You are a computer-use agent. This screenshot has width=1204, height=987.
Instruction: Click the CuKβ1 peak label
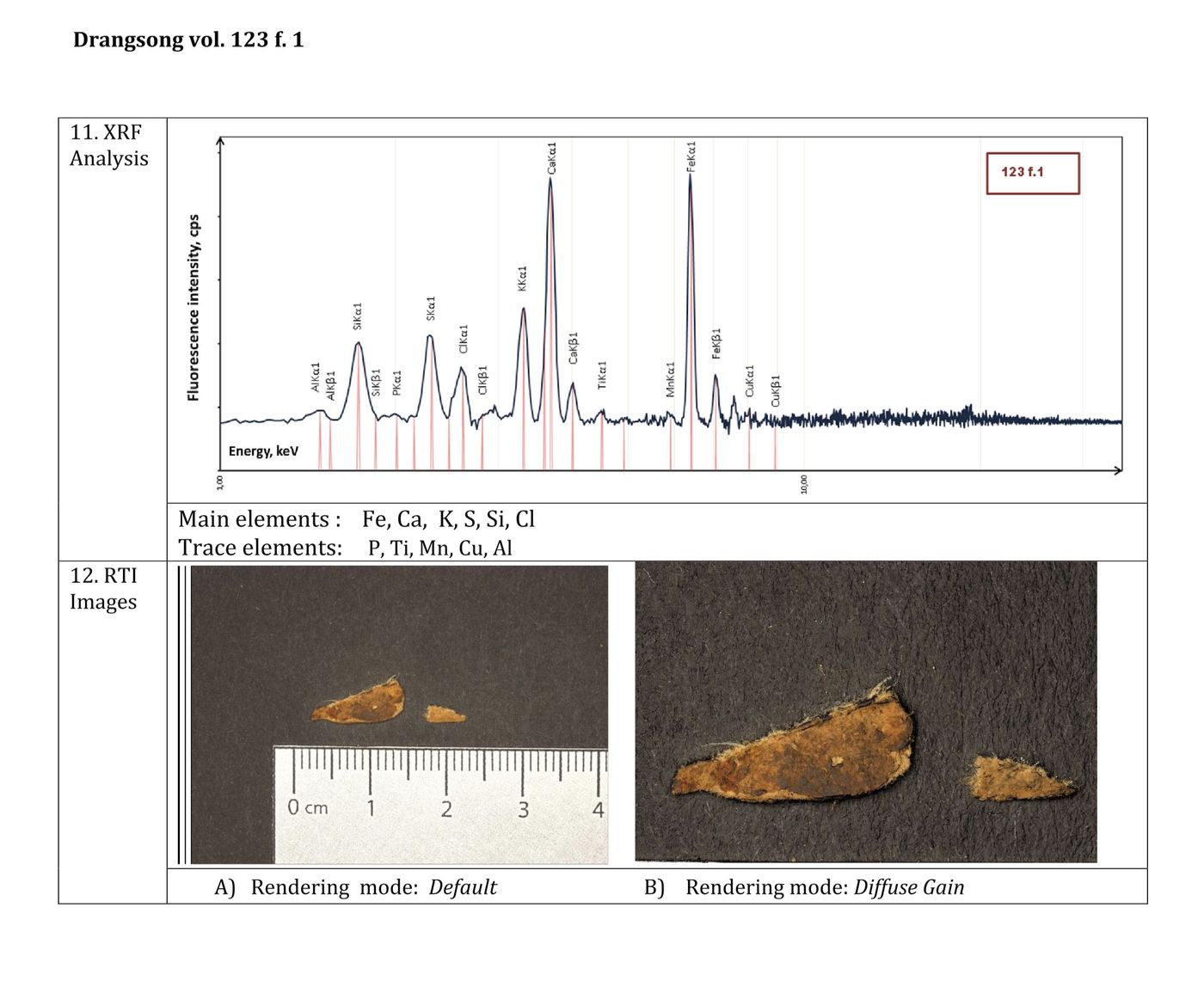pos(776,391)
